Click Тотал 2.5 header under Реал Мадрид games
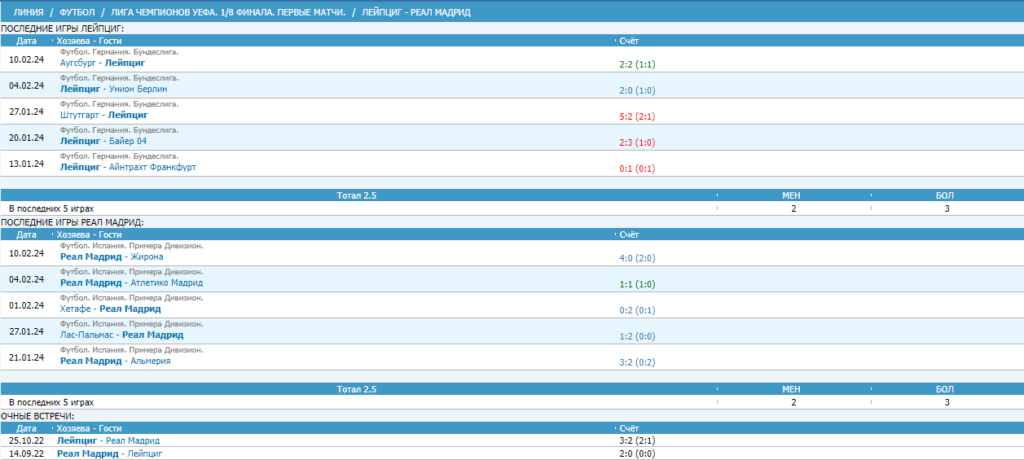 tap(357, 389)
